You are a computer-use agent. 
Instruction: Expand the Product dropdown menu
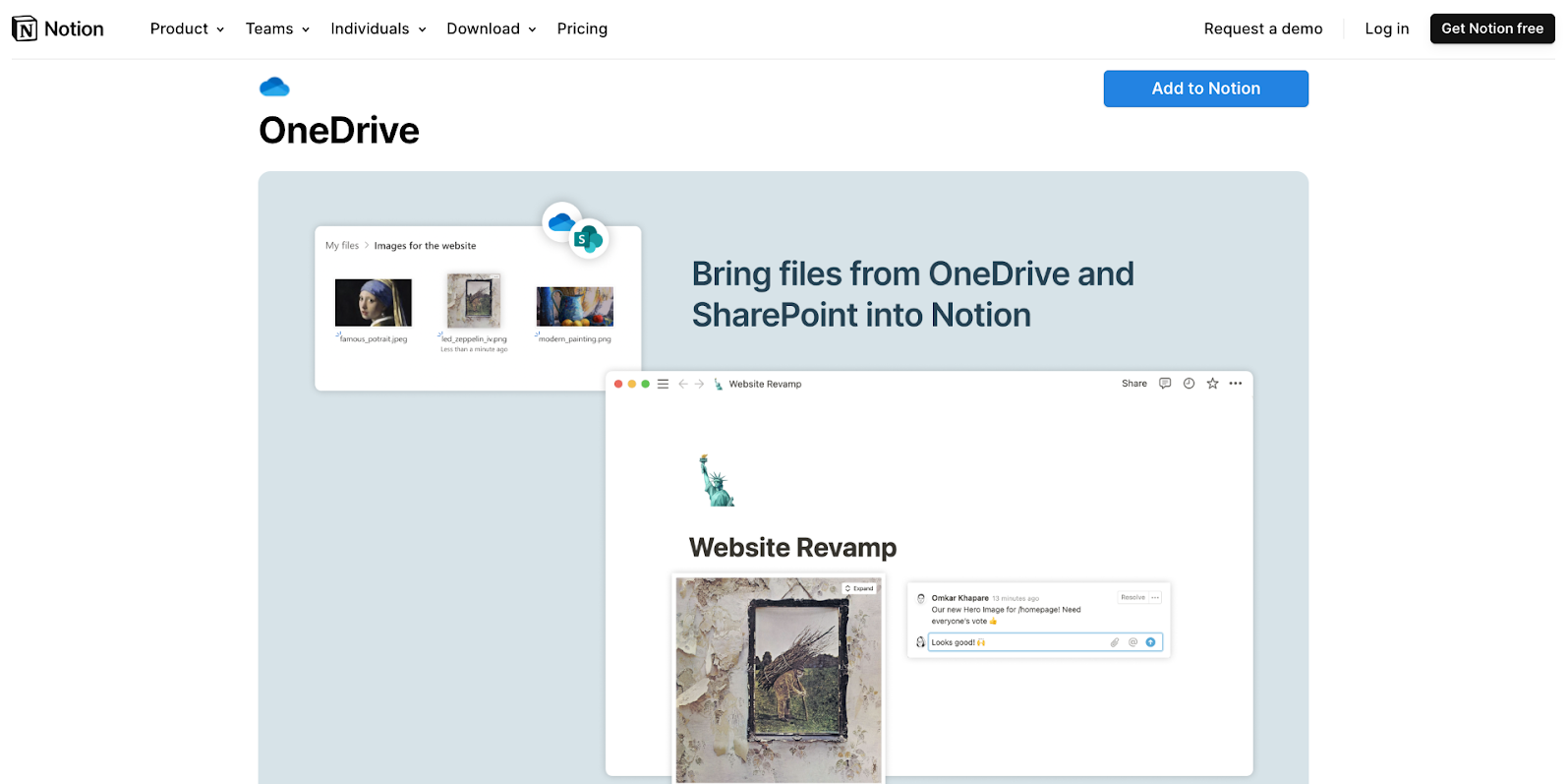[x=187, y=29]
